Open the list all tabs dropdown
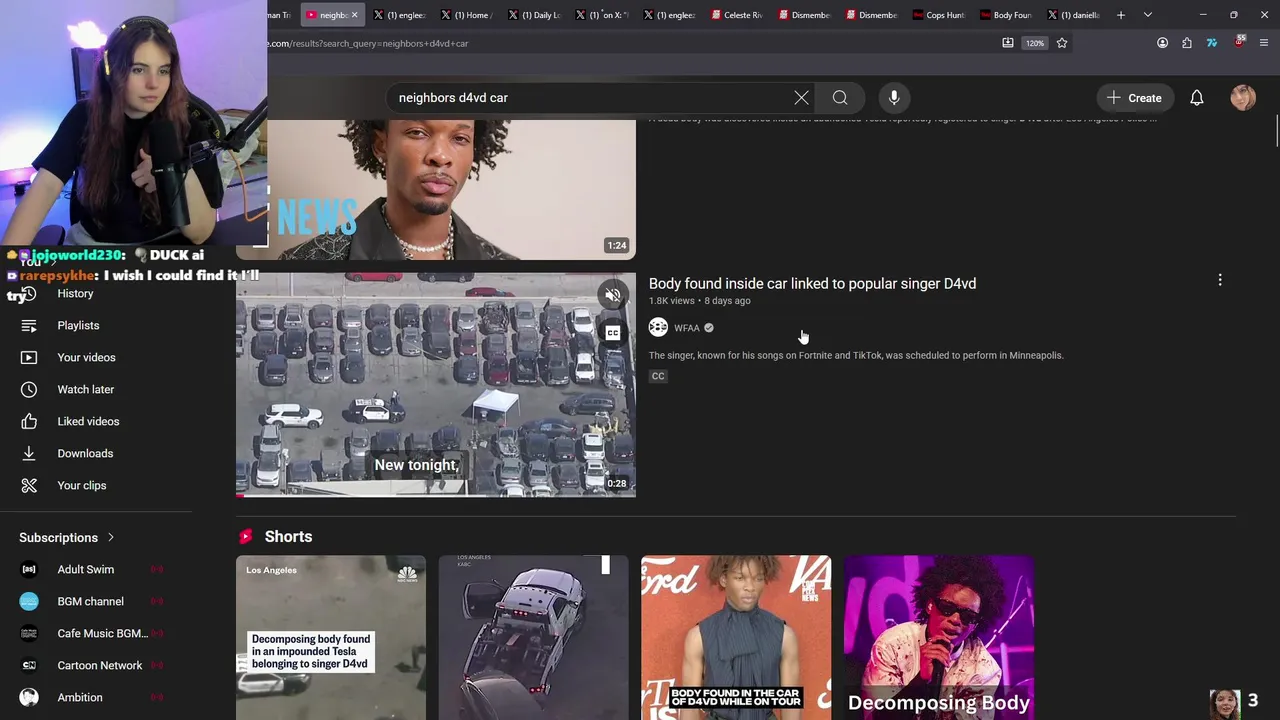Image resolution: width=1280 pixels, height=720 pixels. click(1147, 15)
